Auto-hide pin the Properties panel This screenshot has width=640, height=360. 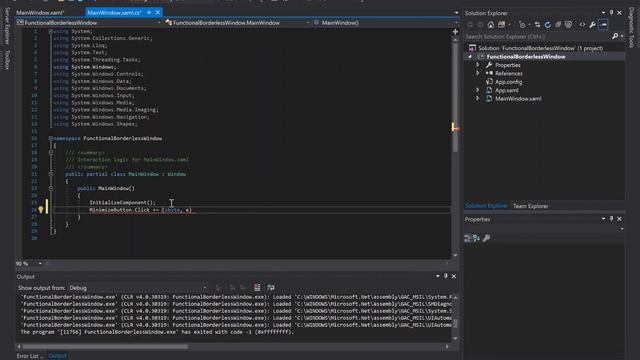611,219
